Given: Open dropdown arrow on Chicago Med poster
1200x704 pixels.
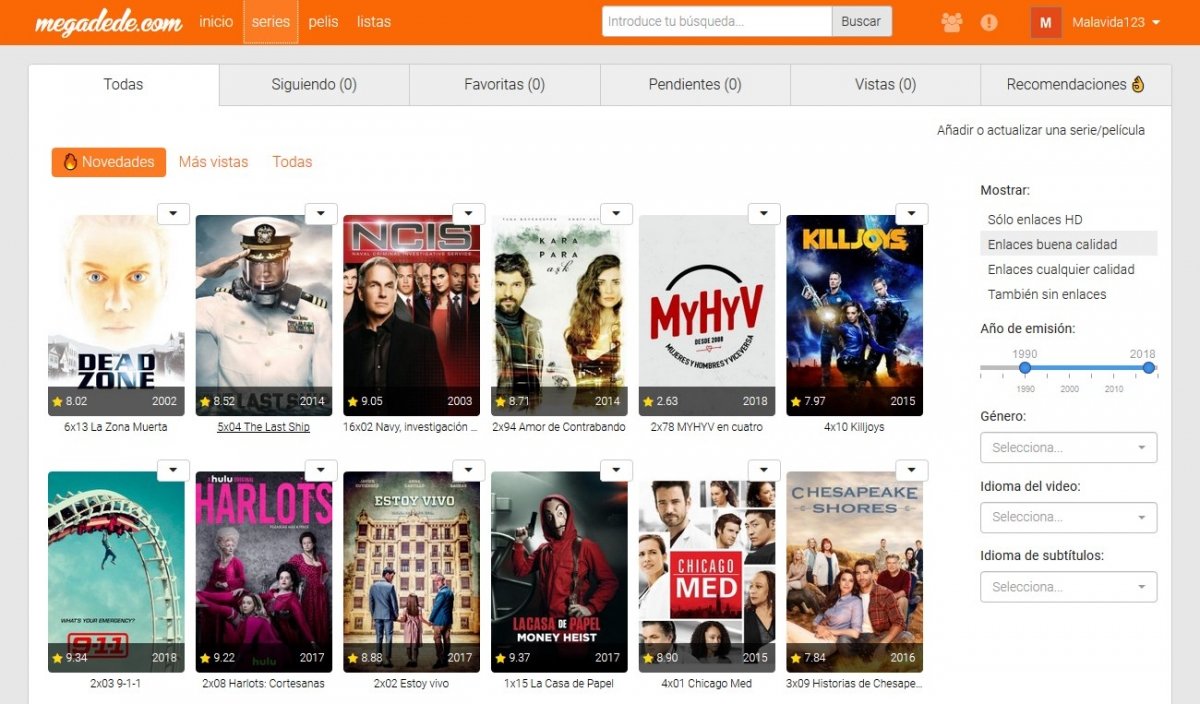Looking at the screenshot, I should [x=764, y=470].
